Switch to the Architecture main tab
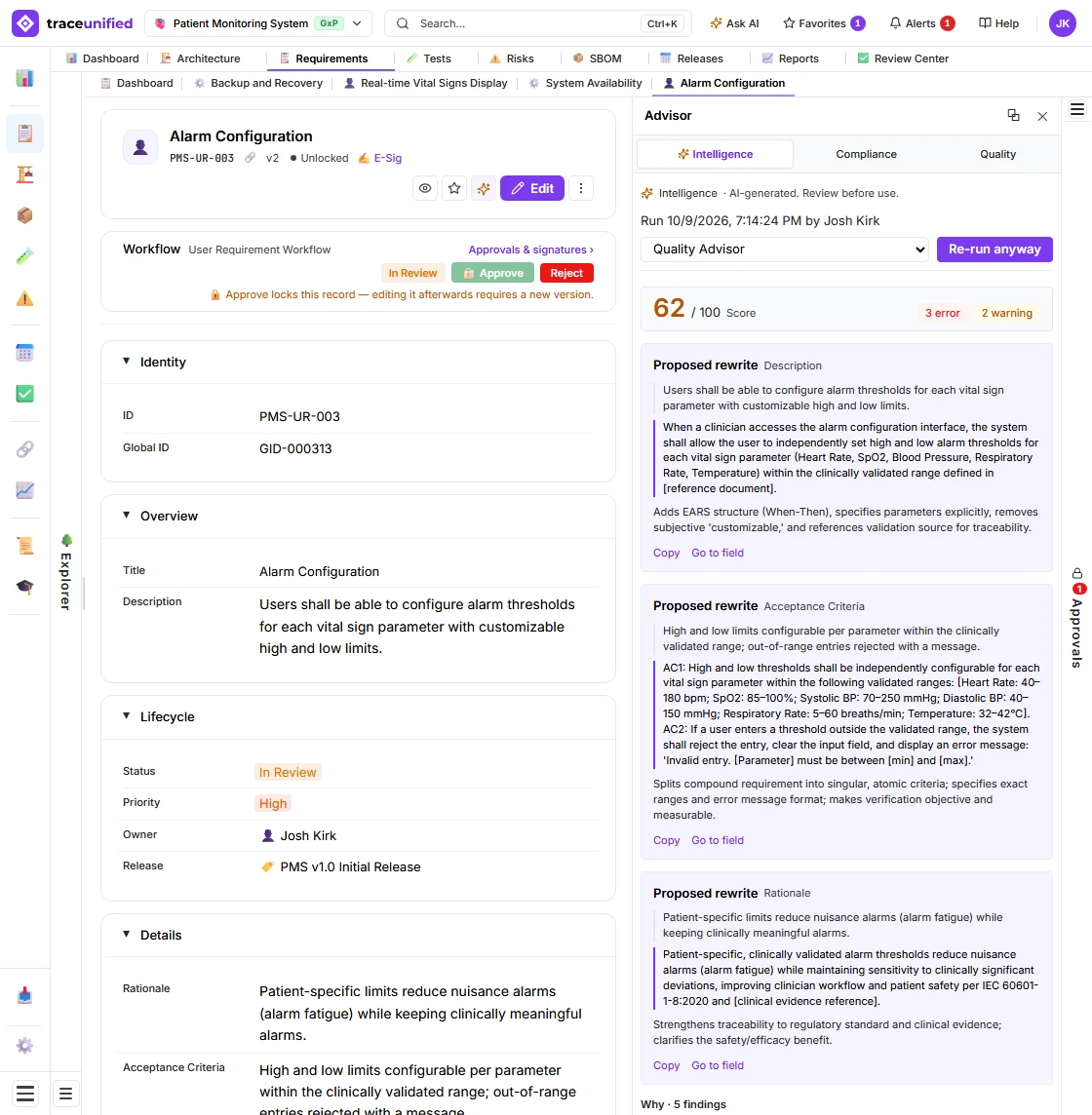This screenshot has width=1092, height=1115. coord(200,58)
